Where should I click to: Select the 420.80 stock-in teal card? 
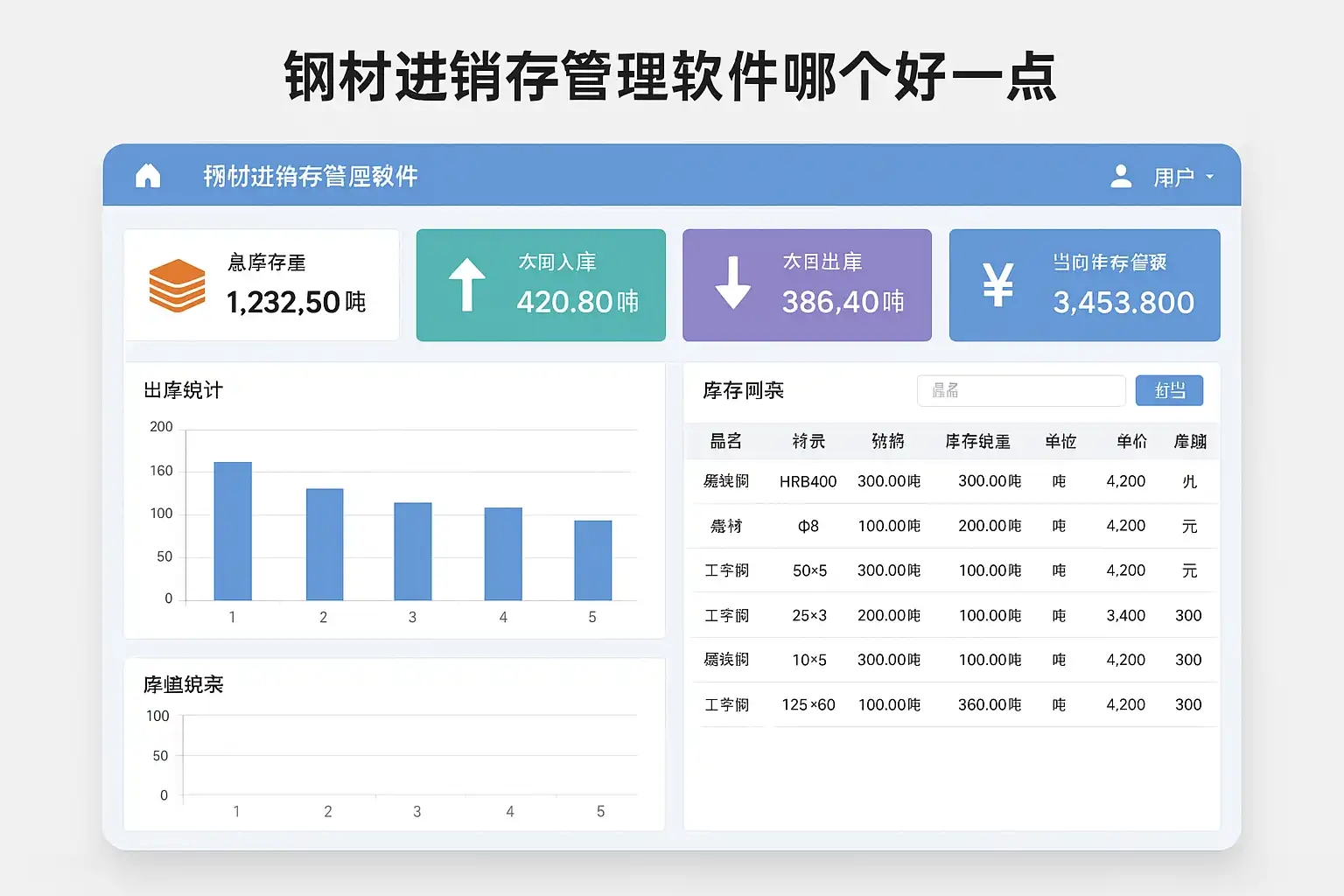541,285
